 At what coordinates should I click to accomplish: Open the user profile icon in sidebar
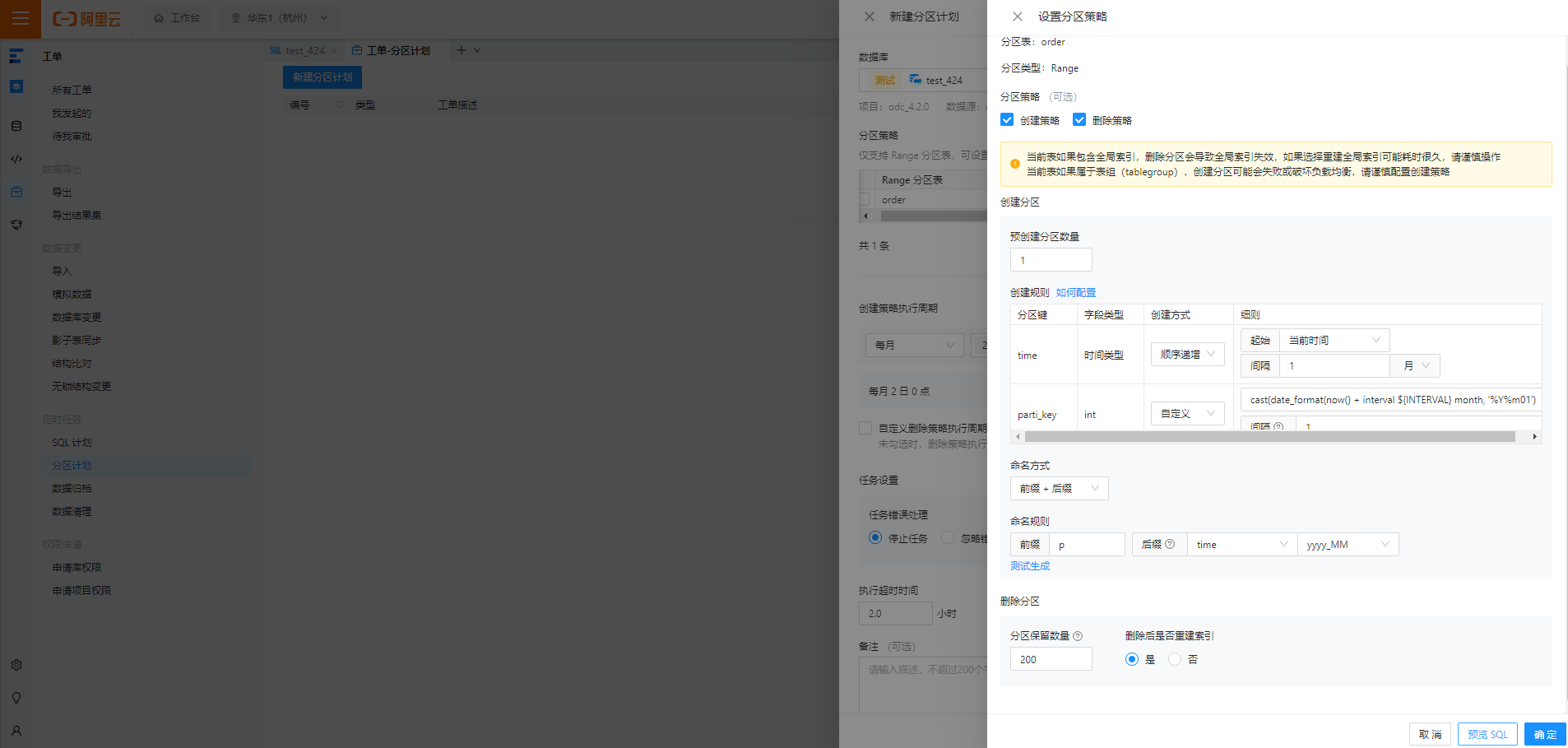[x=16, y=731]
